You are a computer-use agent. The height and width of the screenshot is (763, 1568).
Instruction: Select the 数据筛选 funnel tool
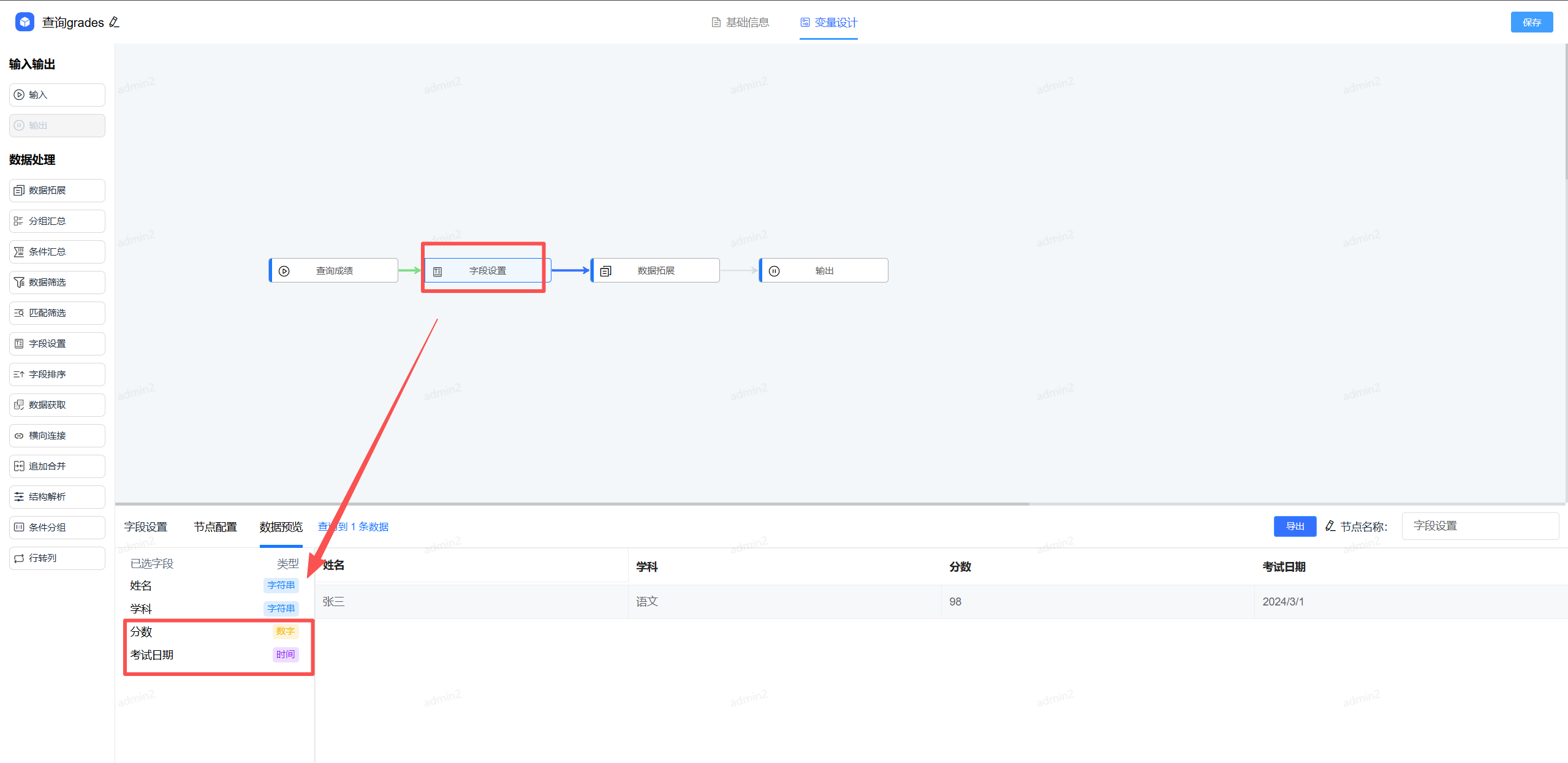pyautogui.click(x=57, y=283)
